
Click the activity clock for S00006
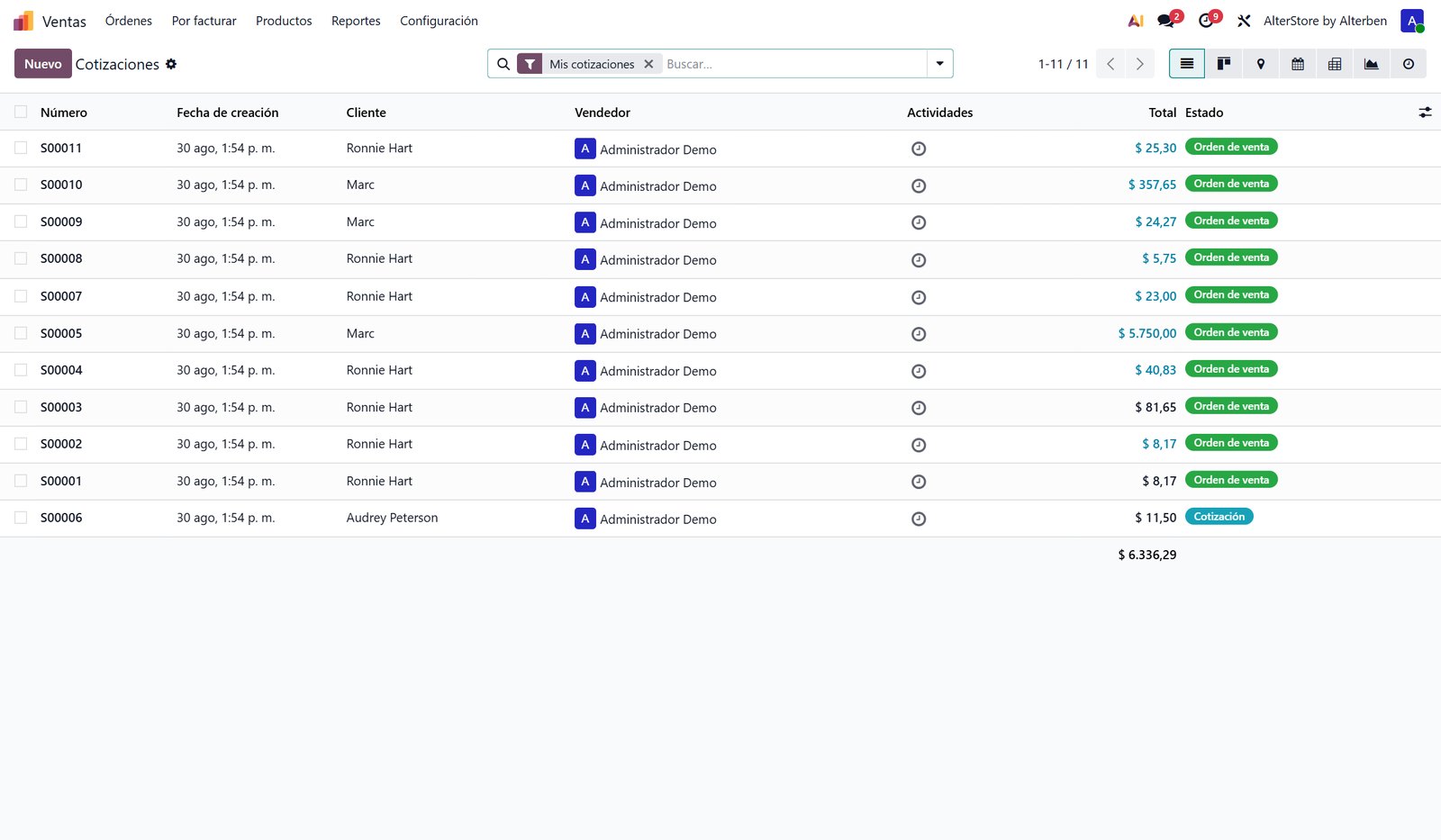[x=919, y=519]
